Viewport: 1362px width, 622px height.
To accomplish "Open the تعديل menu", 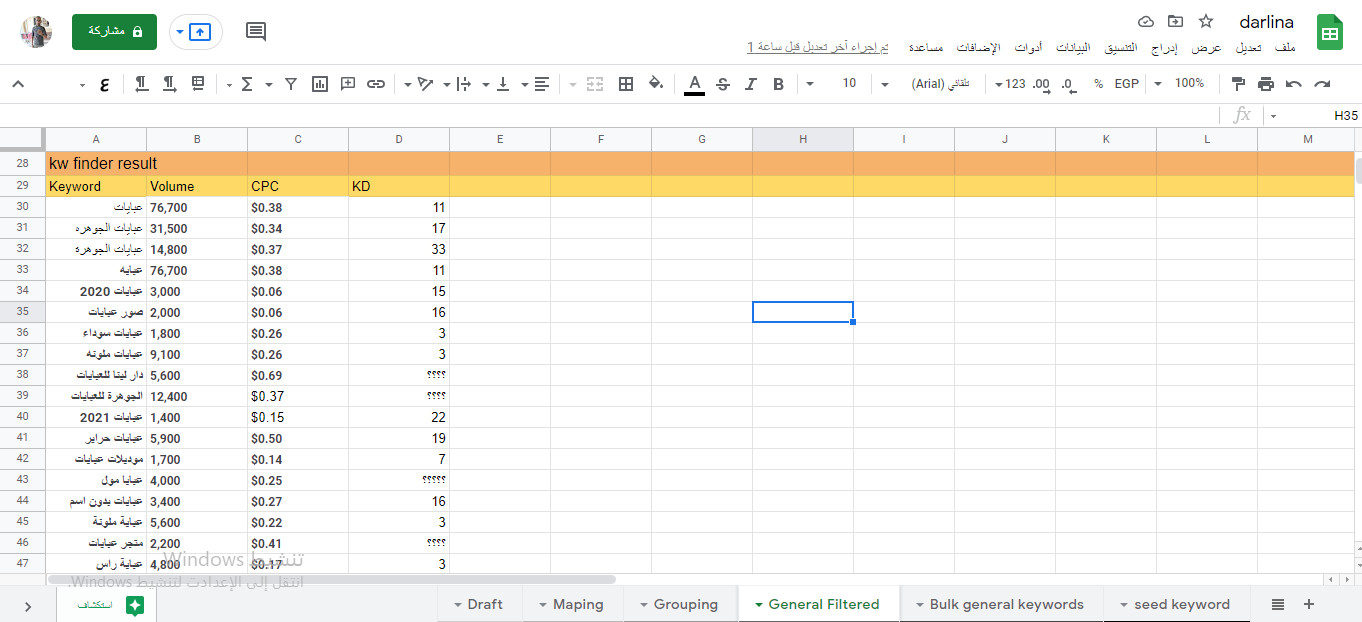I will tap(1248, 48).
